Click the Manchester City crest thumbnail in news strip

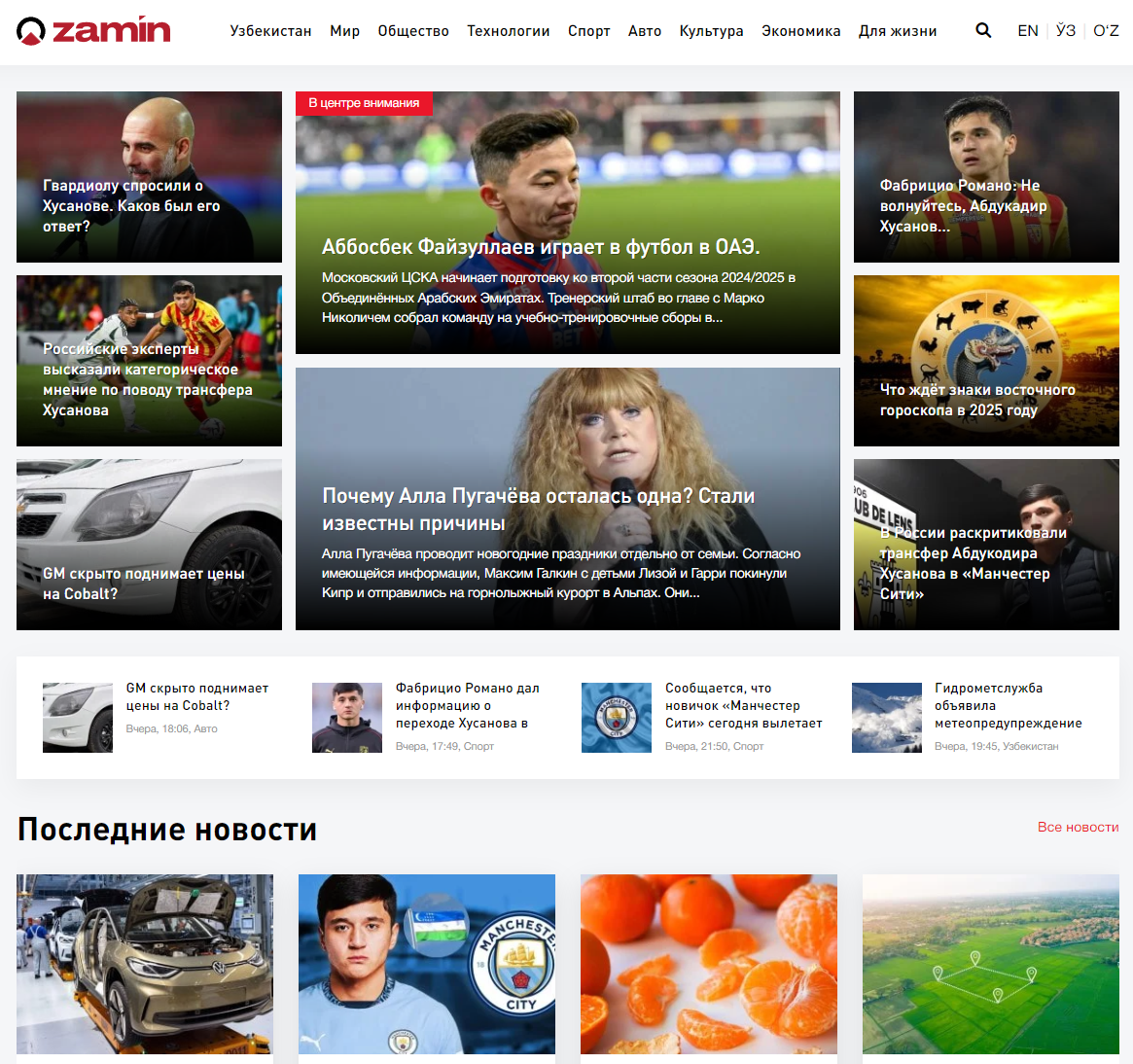coord(617,718)
